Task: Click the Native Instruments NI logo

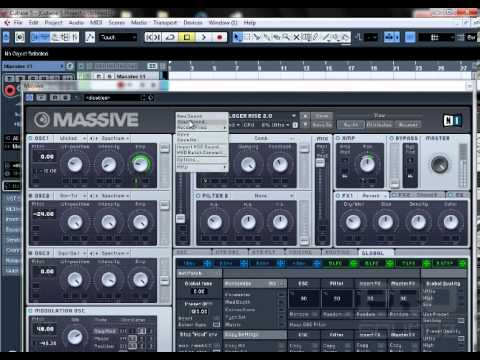Action: [452, 120]
